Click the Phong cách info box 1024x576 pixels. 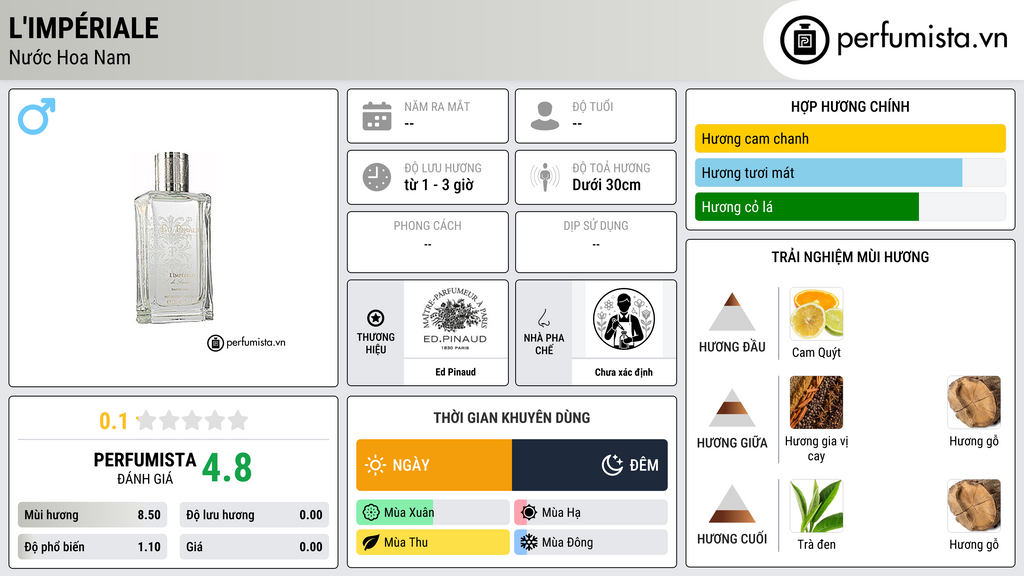428,242
